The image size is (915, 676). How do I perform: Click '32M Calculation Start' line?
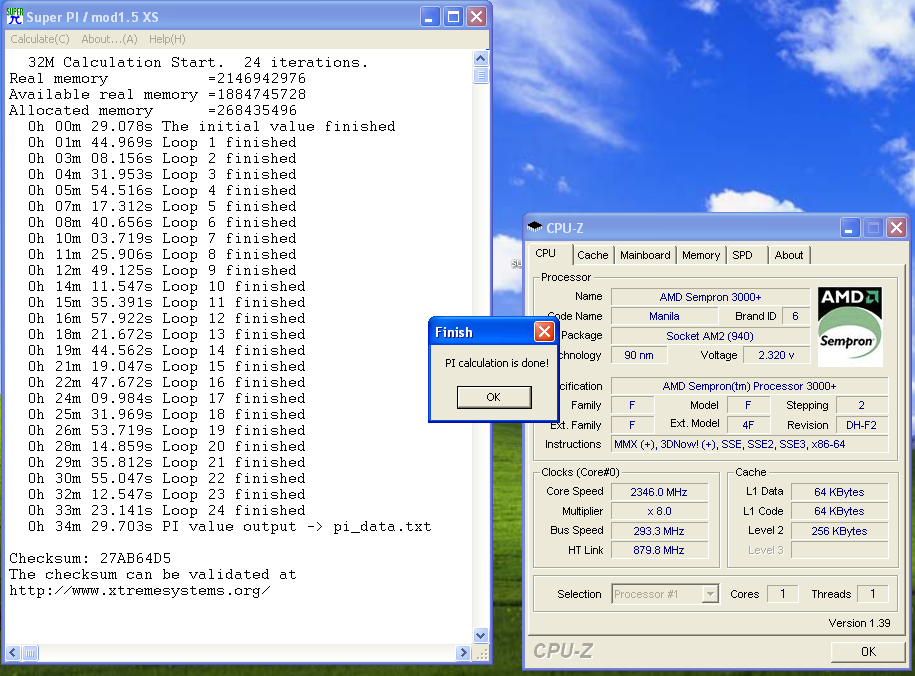(198, 62)
